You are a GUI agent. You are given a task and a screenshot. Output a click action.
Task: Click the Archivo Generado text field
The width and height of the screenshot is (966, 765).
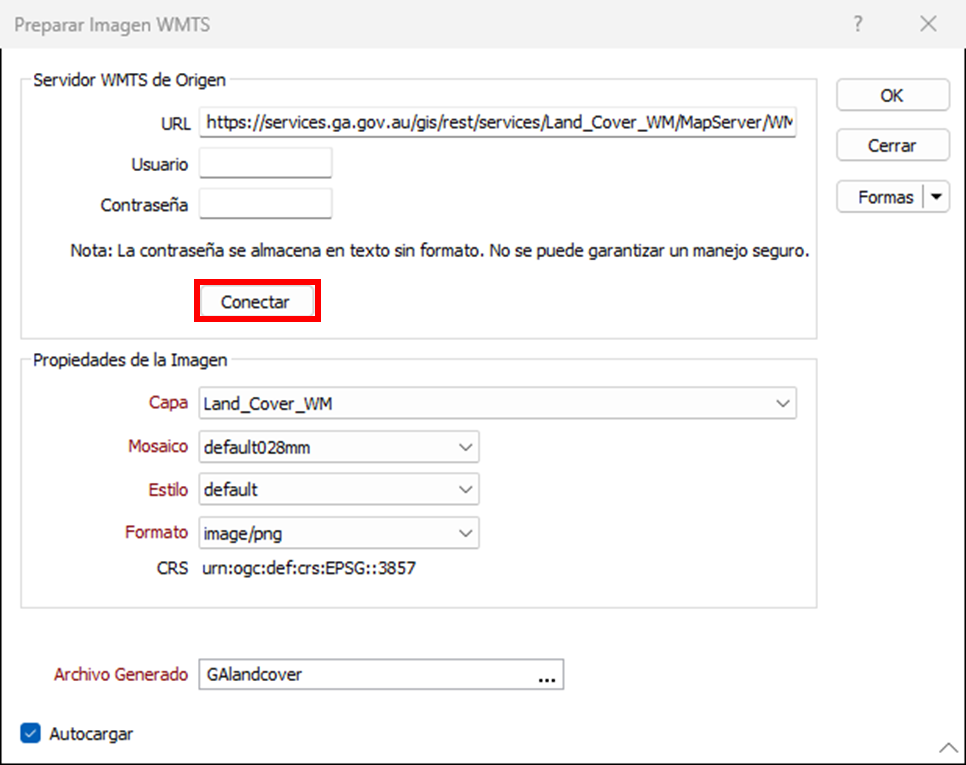click(x=365, y=675)
